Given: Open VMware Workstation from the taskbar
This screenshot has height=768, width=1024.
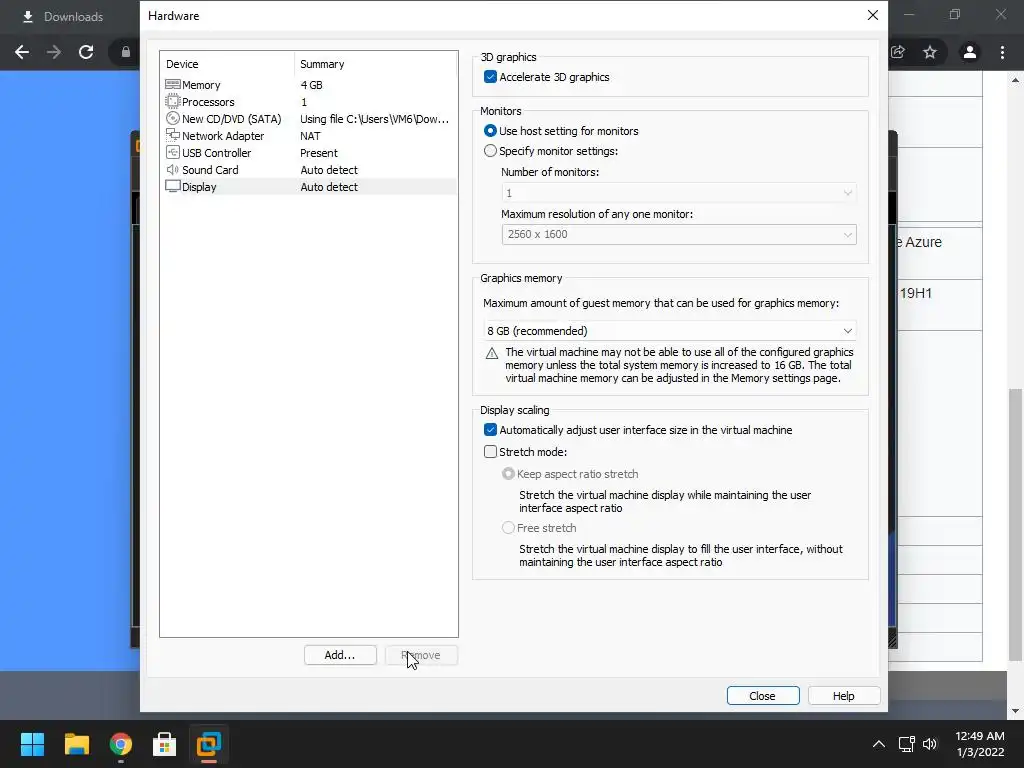Looking at the screenshot, I should pyautogui.click(x=209, y=744).
